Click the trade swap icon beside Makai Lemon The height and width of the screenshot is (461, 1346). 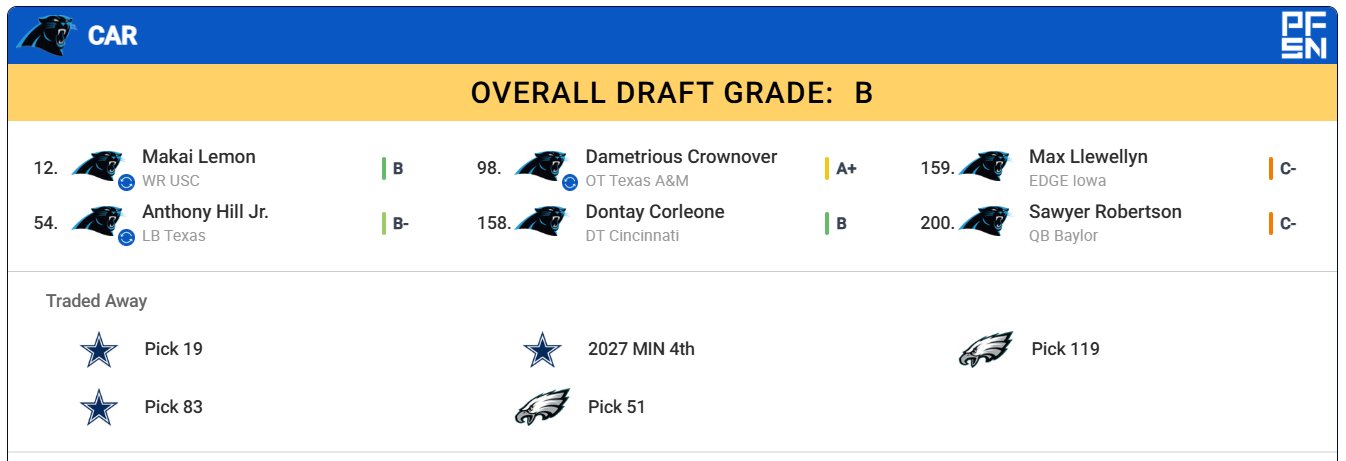pos(126,182)
